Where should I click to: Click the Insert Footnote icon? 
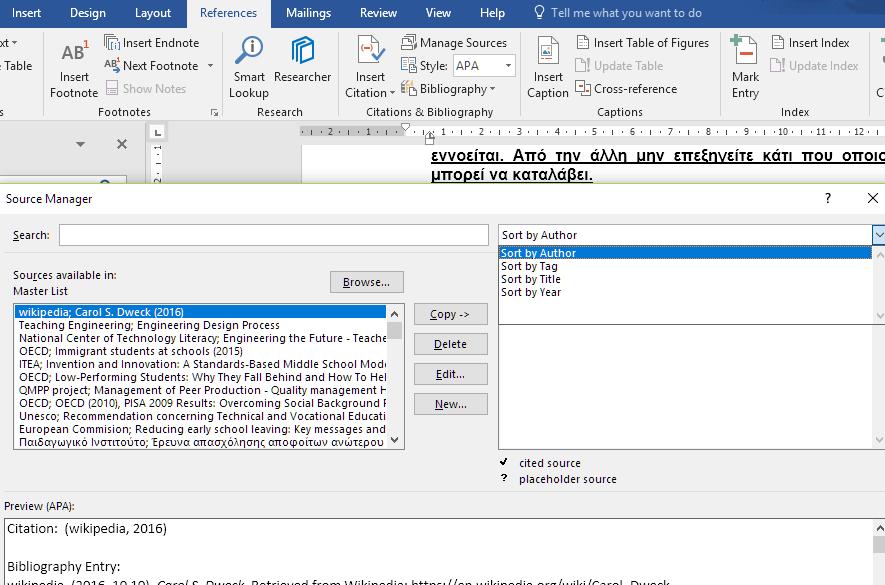(x=75, y=53)
